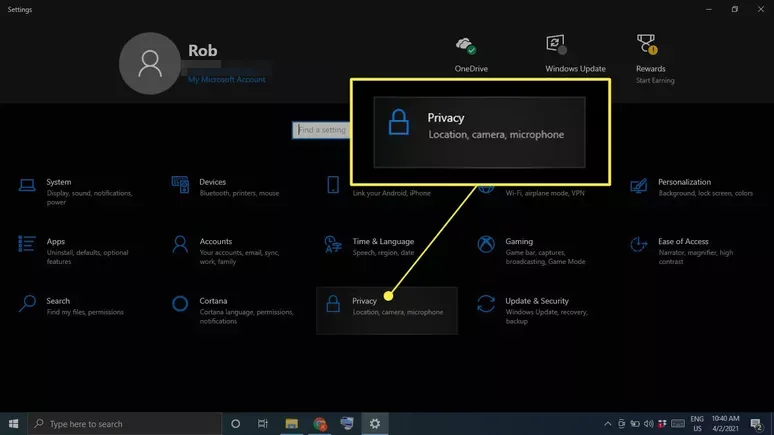Click the Rewards trophy icon

647,44
